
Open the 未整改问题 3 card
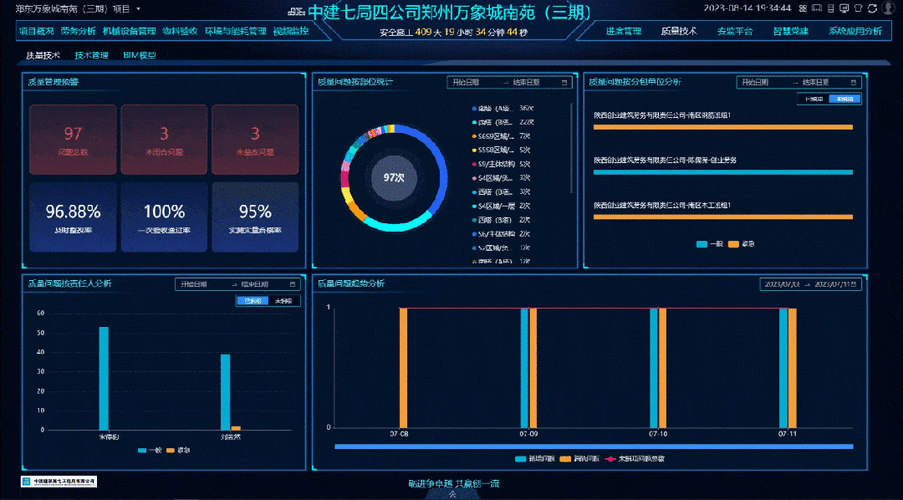255,139
